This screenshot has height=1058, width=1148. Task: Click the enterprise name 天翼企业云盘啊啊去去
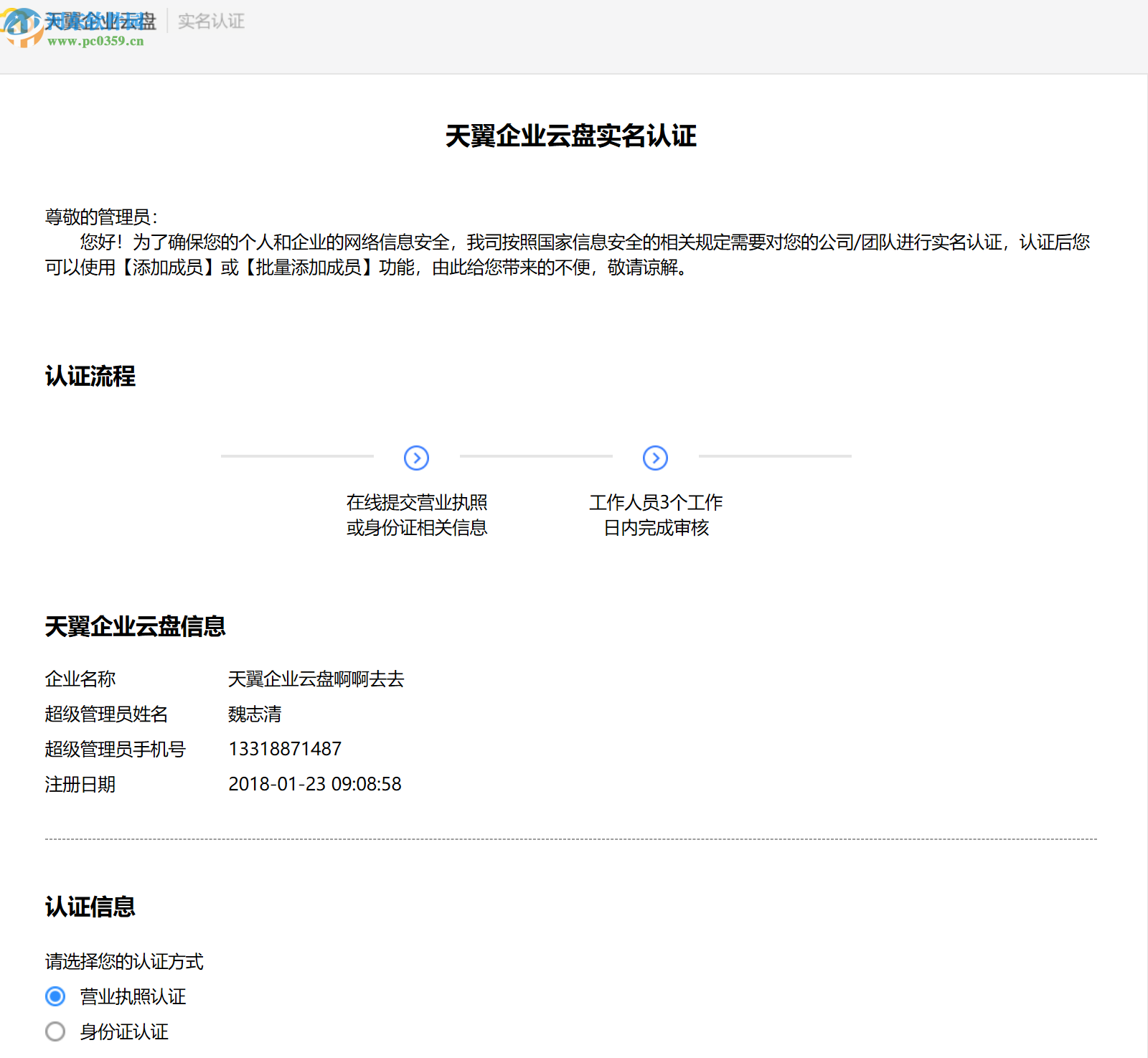coord(316,679)
